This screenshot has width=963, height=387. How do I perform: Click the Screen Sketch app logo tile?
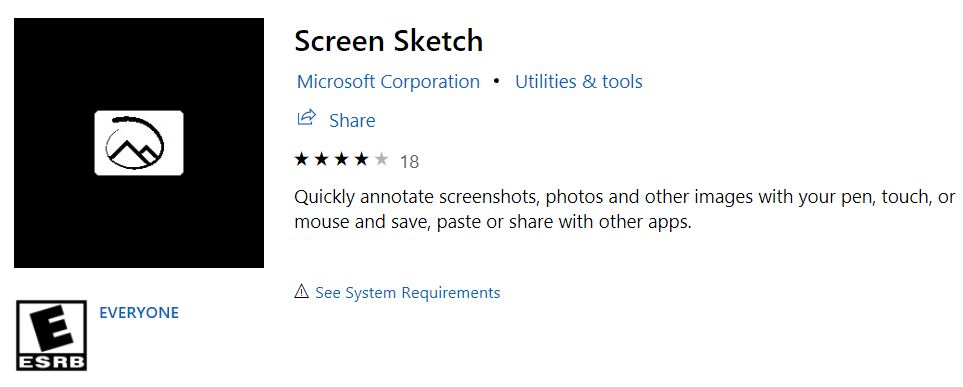pyautogui.click(x=139, y=143)
